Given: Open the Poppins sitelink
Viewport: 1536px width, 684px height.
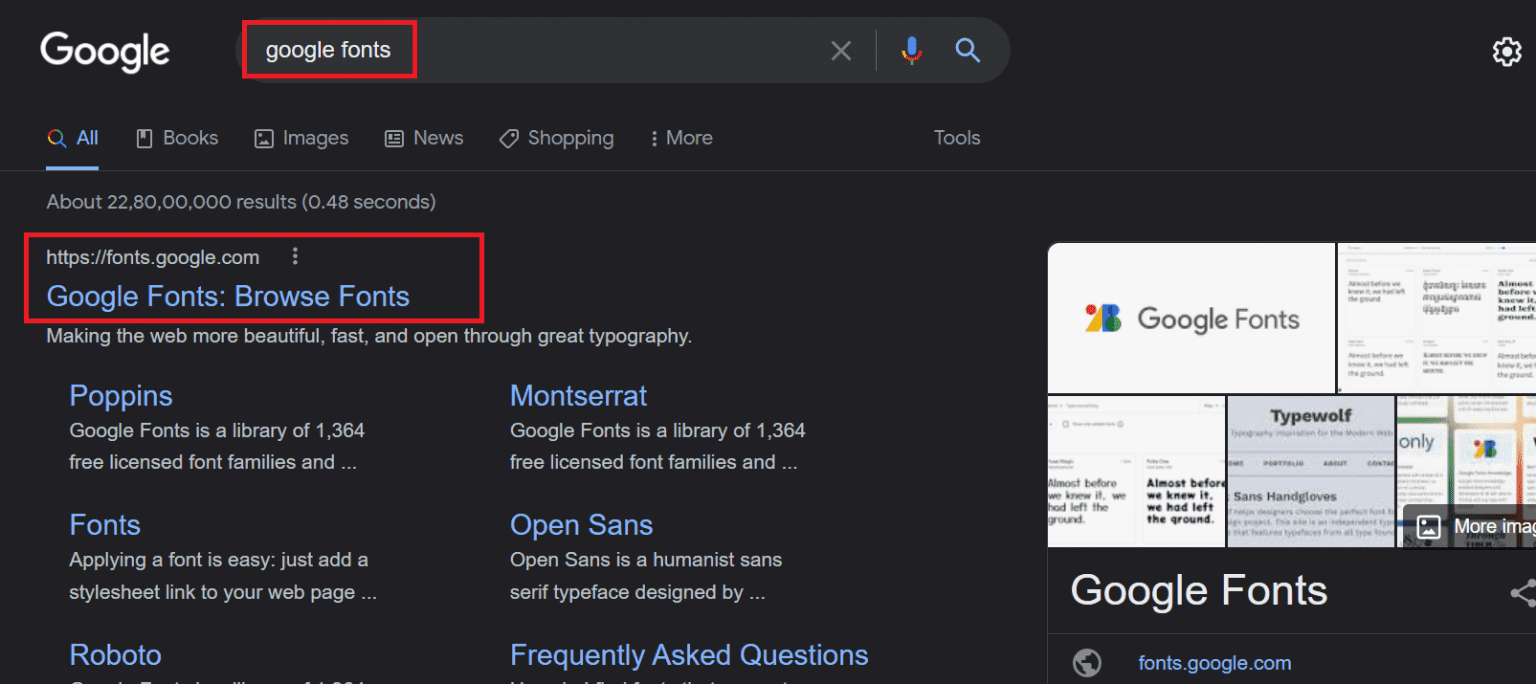Looking at the screenshot, I should tap(121, 396).
